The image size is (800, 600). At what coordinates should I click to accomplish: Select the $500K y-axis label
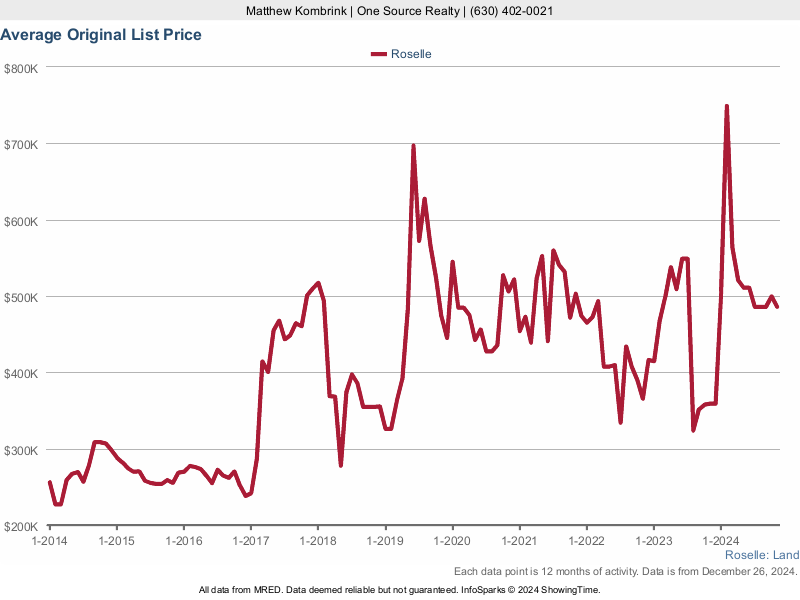pyautogui.click(x=21, y=297)
